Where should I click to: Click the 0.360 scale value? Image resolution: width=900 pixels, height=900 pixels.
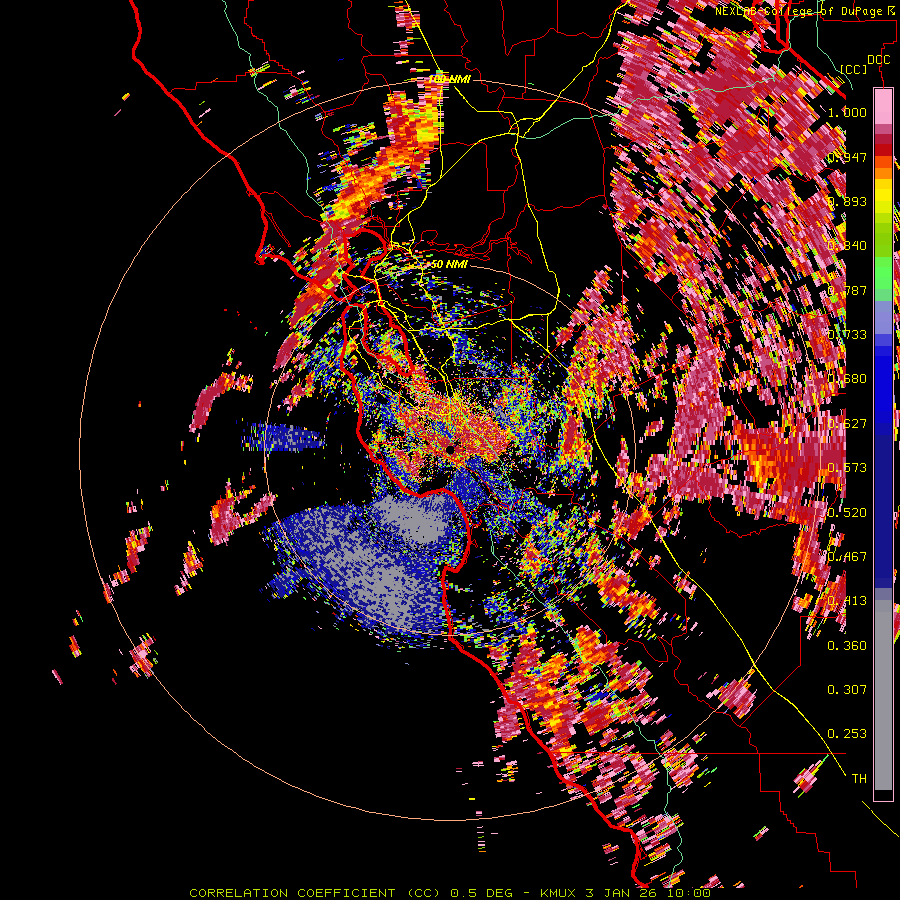pyautogui.click(x=847, y=646)
